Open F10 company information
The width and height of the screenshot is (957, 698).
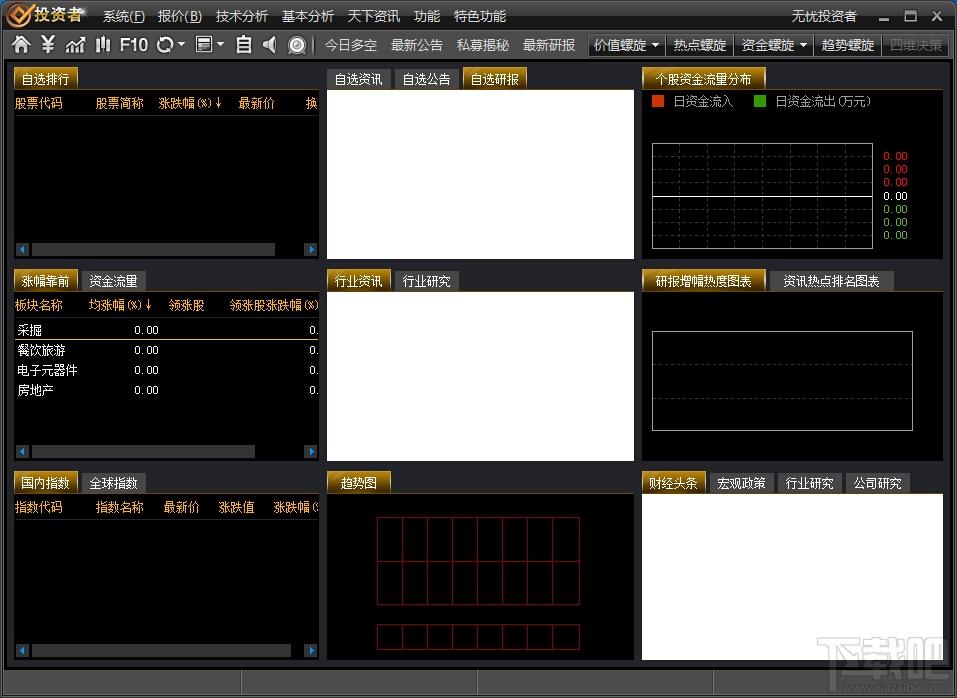[x=134, y=45]
